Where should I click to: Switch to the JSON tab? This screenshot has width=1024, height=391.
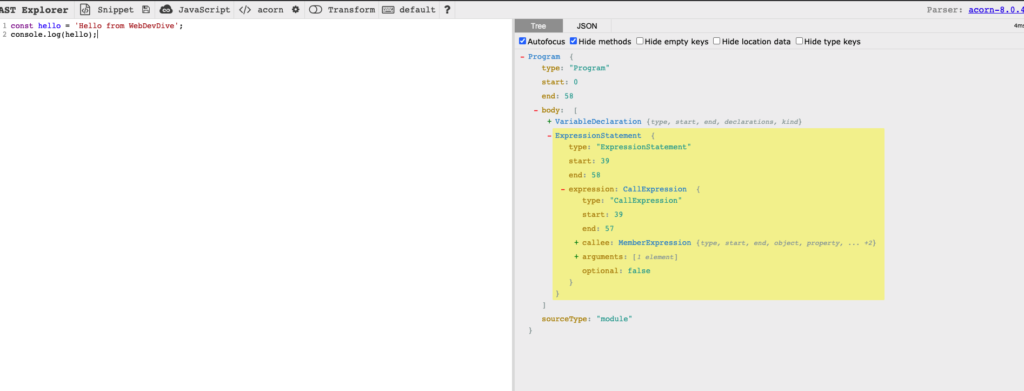pos(586,26)
